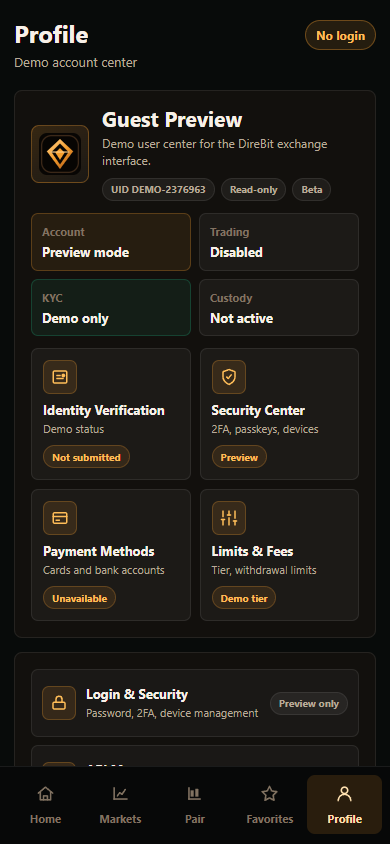This screenshot has width=390, height=844.
Task: Click the Security Center shield icon
Action: point(229,377)
